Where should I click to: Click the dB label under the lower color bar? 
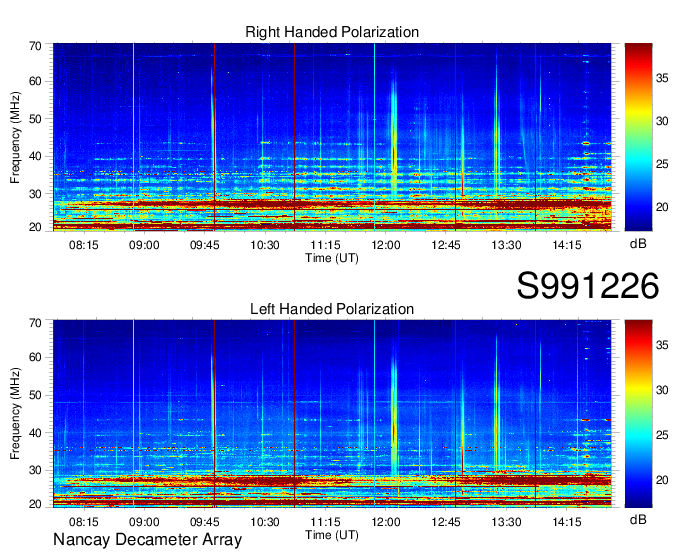click(x=638, y=519)
